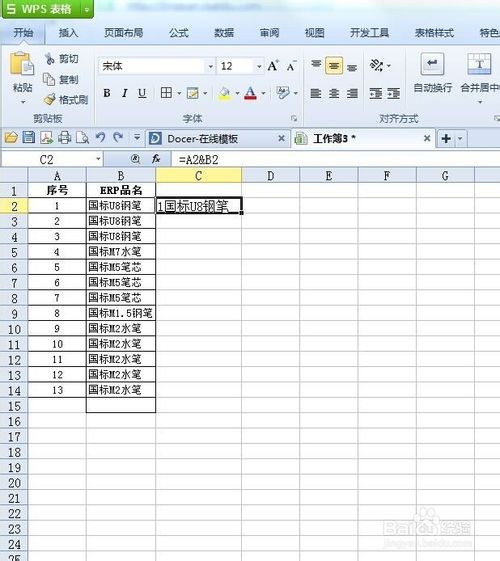Align text to top
The image size is (500, 561).
coord(316,65)
